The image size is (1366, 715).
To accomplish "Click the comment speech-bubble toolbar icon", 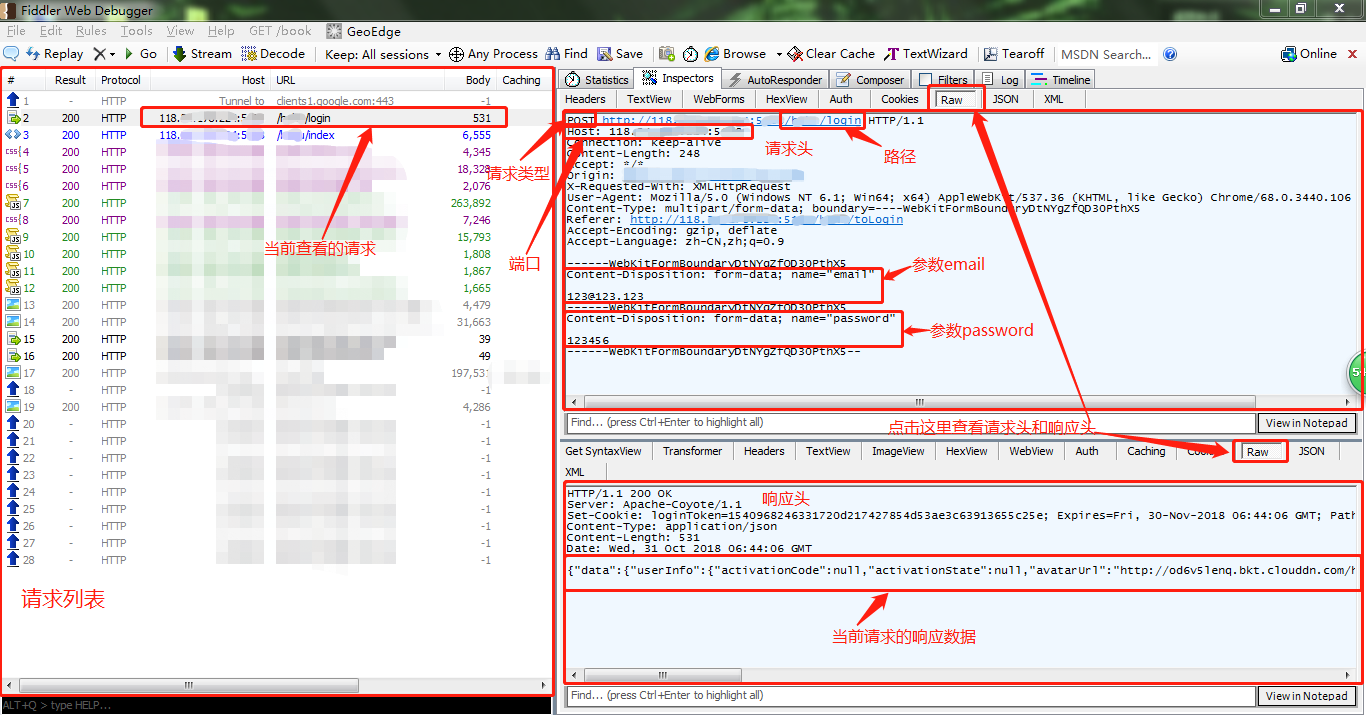I will pos(12,54).
